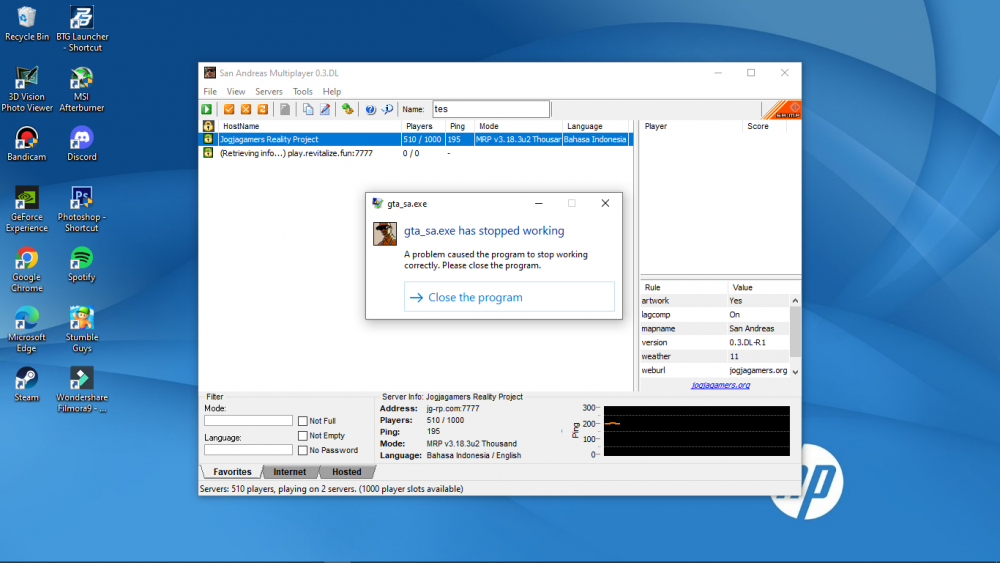Close the gta_sa.exe error dialog
Viewport: 1000px width, 563px height.
tap(605, 203)
